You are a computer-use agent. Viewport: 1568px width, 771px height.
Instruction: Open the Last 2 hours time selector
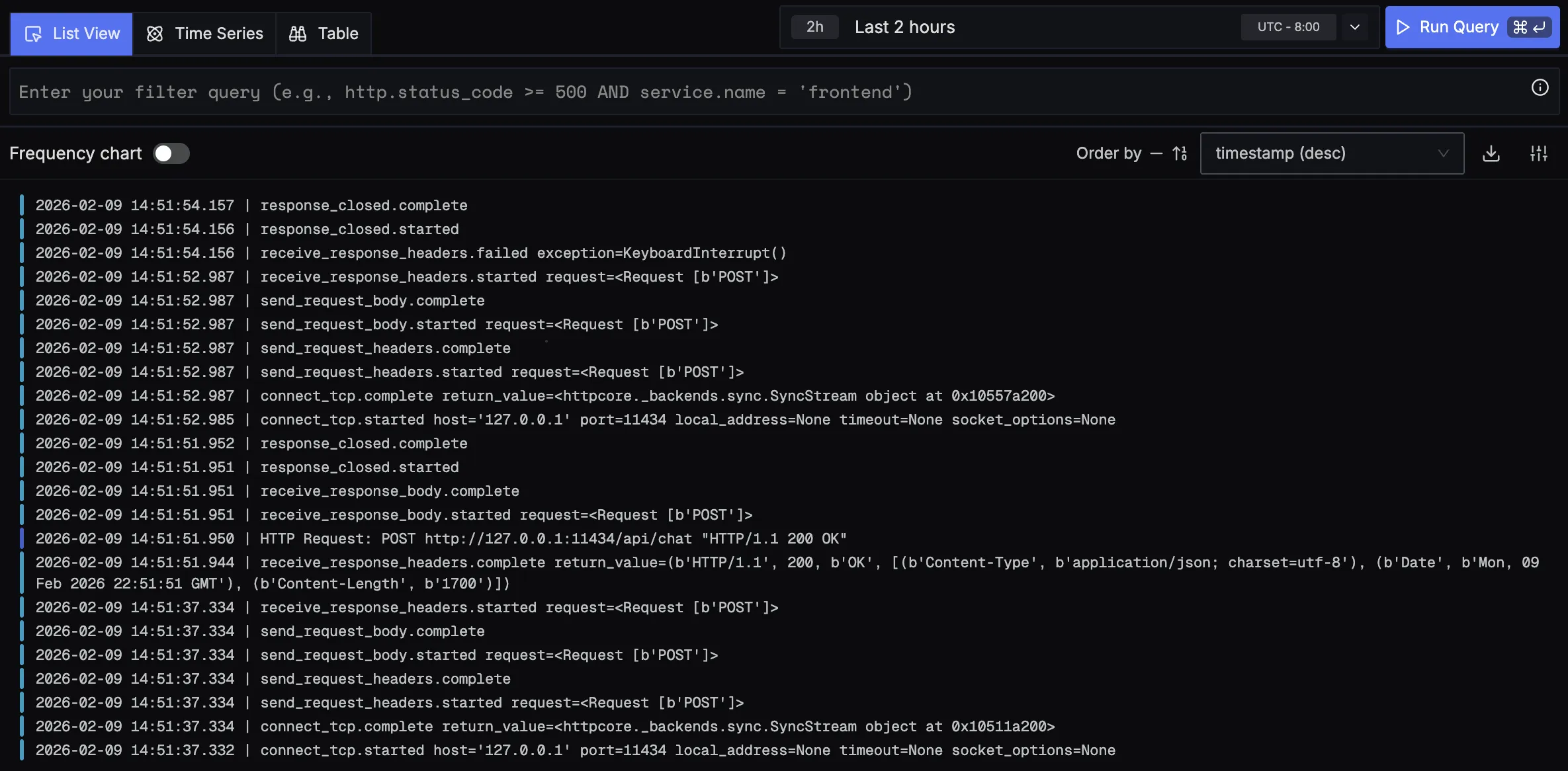tap(904, 27)
